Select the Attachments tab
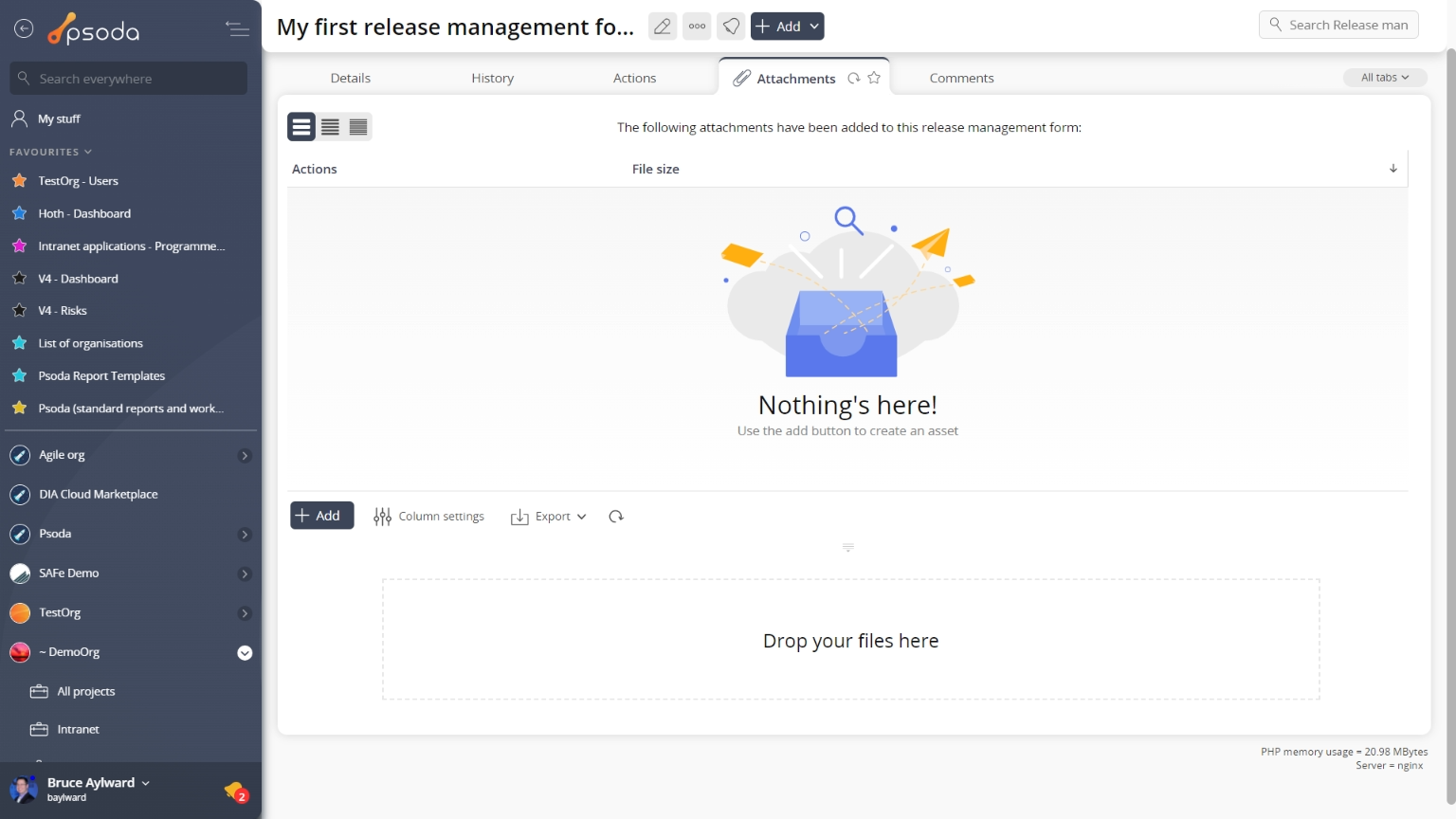The image size is (1456, 819). (795, 79)
